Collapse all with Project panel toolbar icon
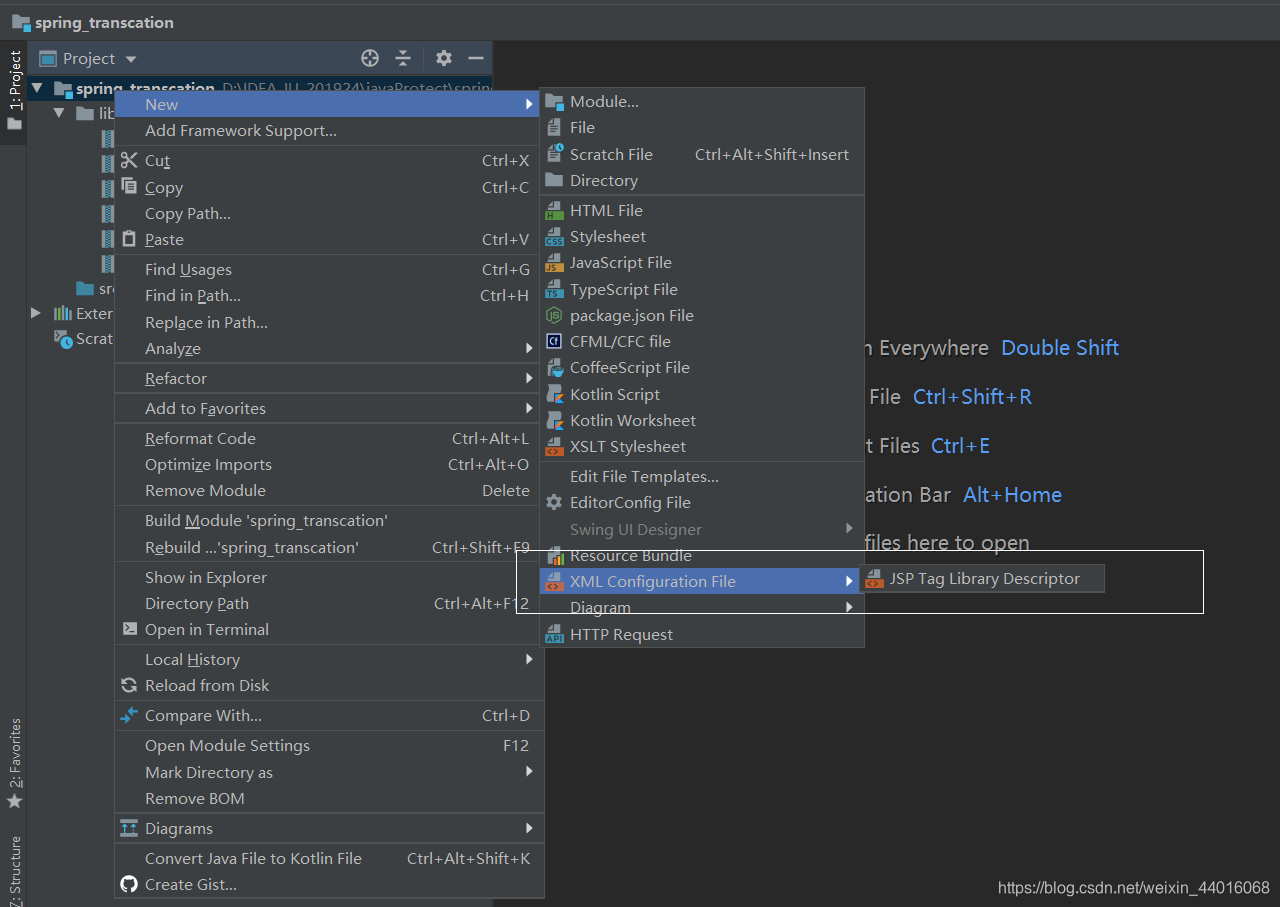The height and width of the screenshot is (907, 1280). [x=403, y=58]
